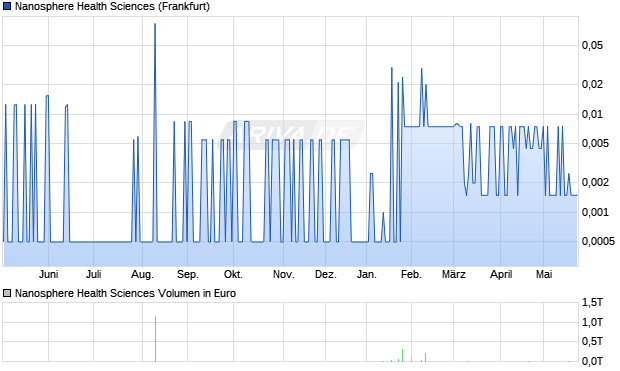Click the 'März' month label
The width and height of the screenshot is (620, 371).
coord(454,274)
